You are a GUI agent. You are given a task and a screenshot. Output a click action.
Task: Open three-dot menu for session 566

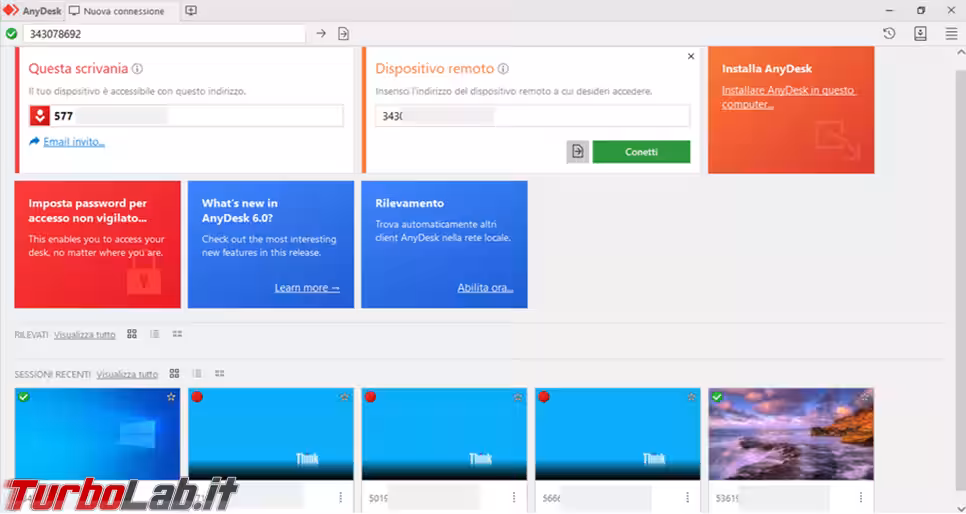coord(688,497)
